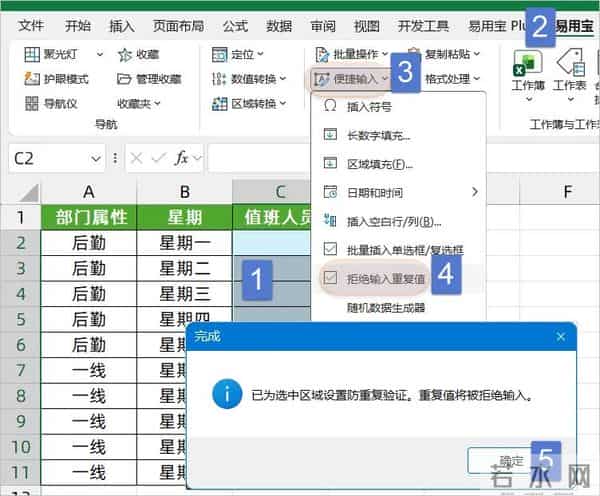This screenshot has width=600, height=496.
Task: Click the 日期和时间 calendar icon
Action: pyautogui.click(x=330, y=192)
